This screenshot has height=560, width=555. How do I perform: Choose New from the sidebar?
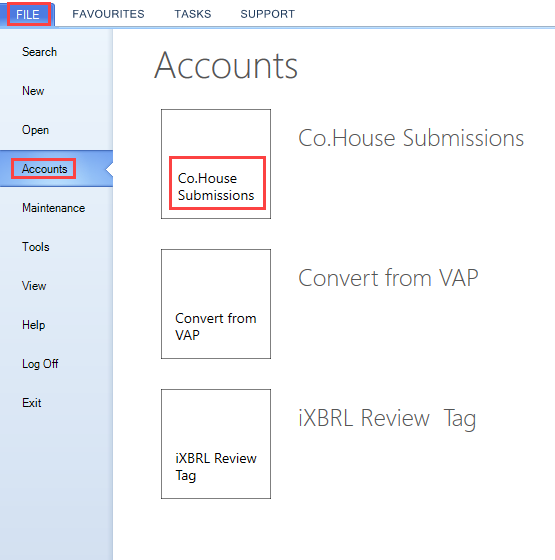coord(33,91)
